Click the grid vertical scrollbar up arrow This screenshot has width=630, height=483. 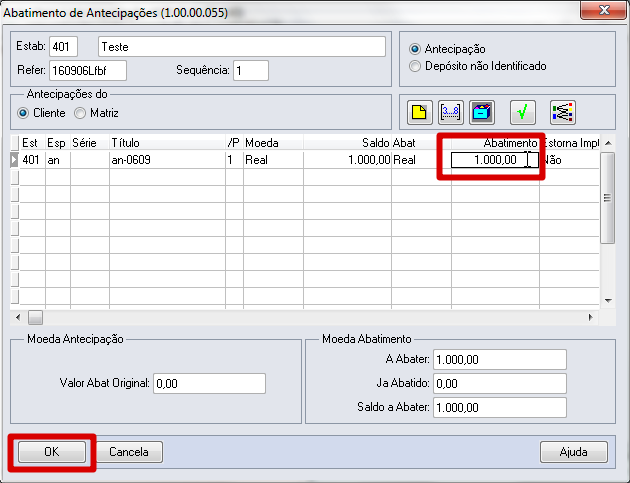tap(608, 143)
